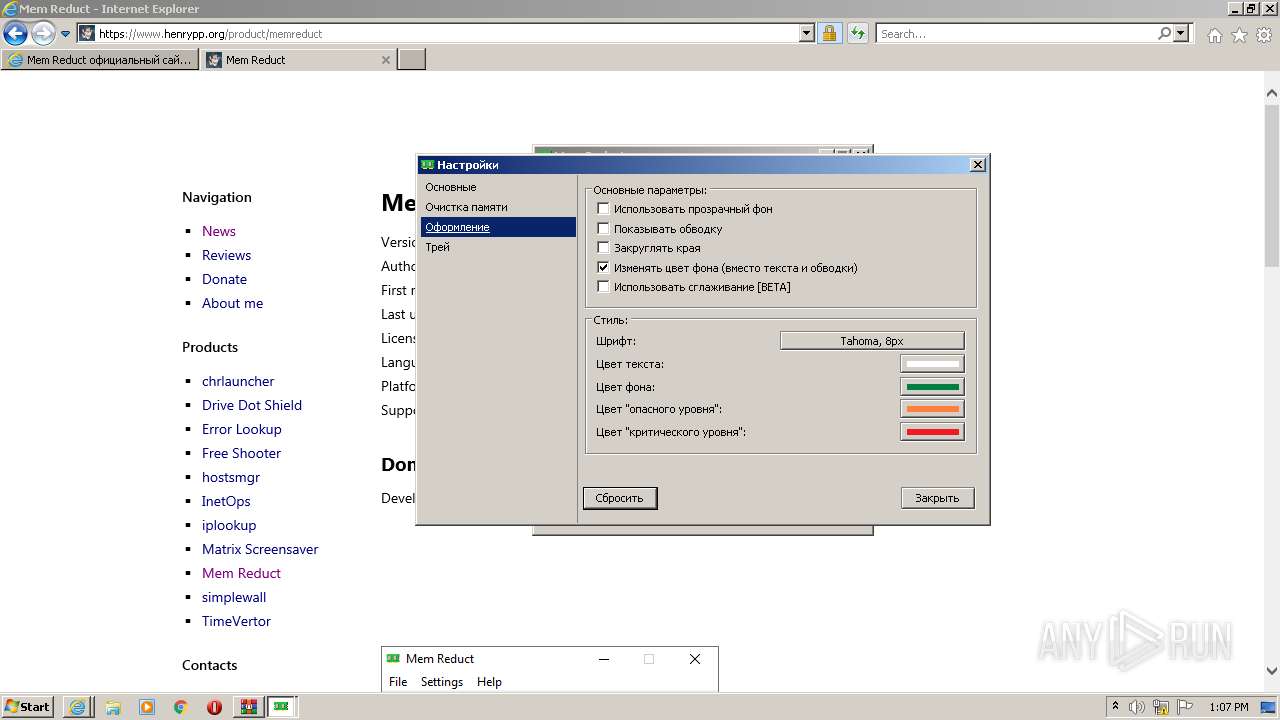Click the Internet Explorer forward arrow
1280x720 pixels.
[x=43, y=34]
